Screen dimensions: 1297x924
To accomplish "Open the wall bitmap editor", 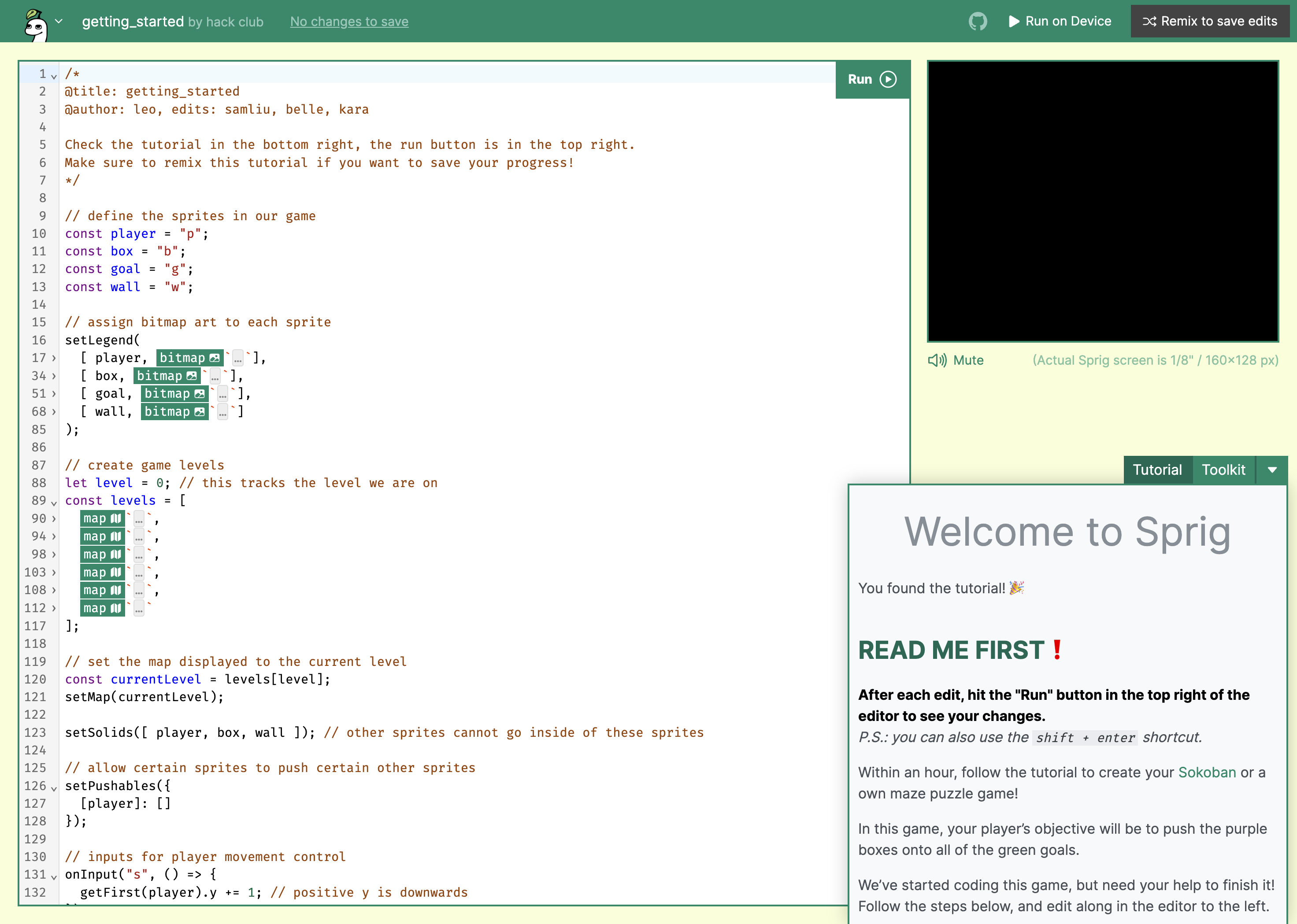I will tap(174, 412).
